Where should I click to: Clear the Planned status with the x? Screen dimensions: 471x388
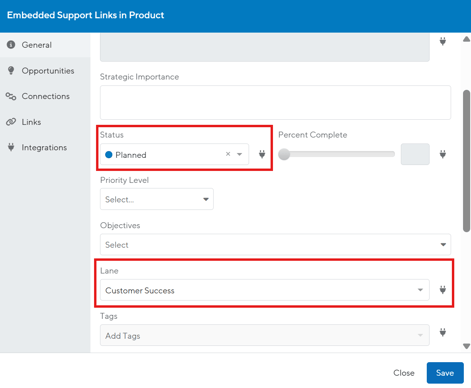pyautogui.click(x=228, y=154)
